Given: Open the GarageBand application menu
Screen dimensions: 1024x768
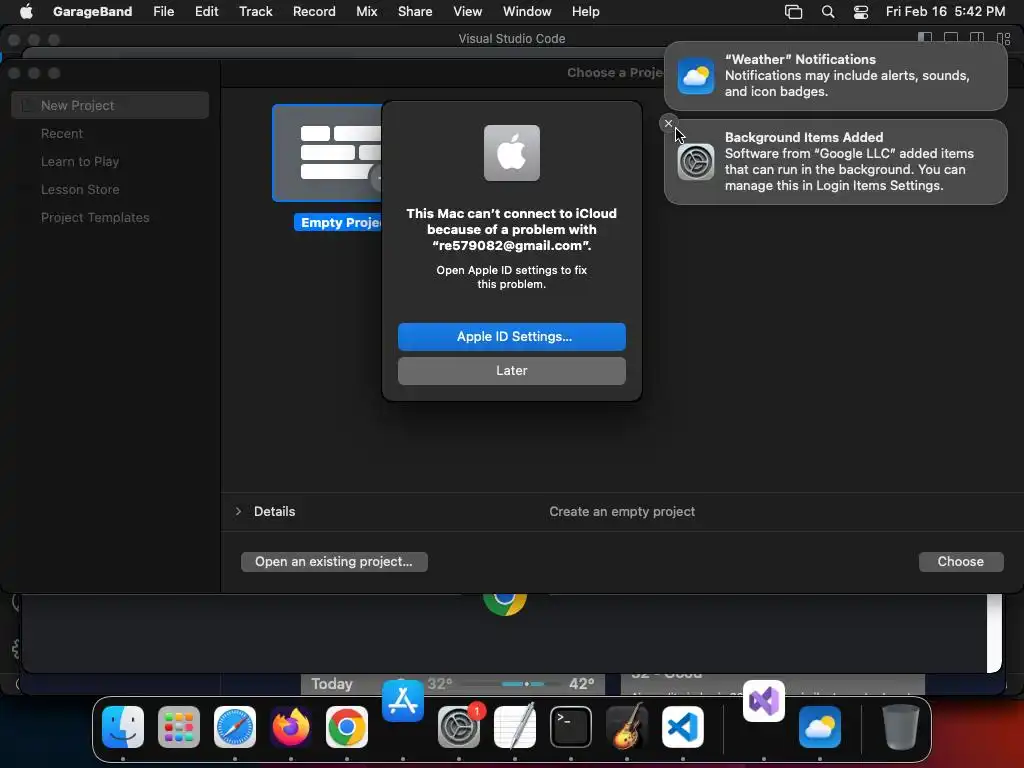Looking at the screenshot, I should pos(92,11).
